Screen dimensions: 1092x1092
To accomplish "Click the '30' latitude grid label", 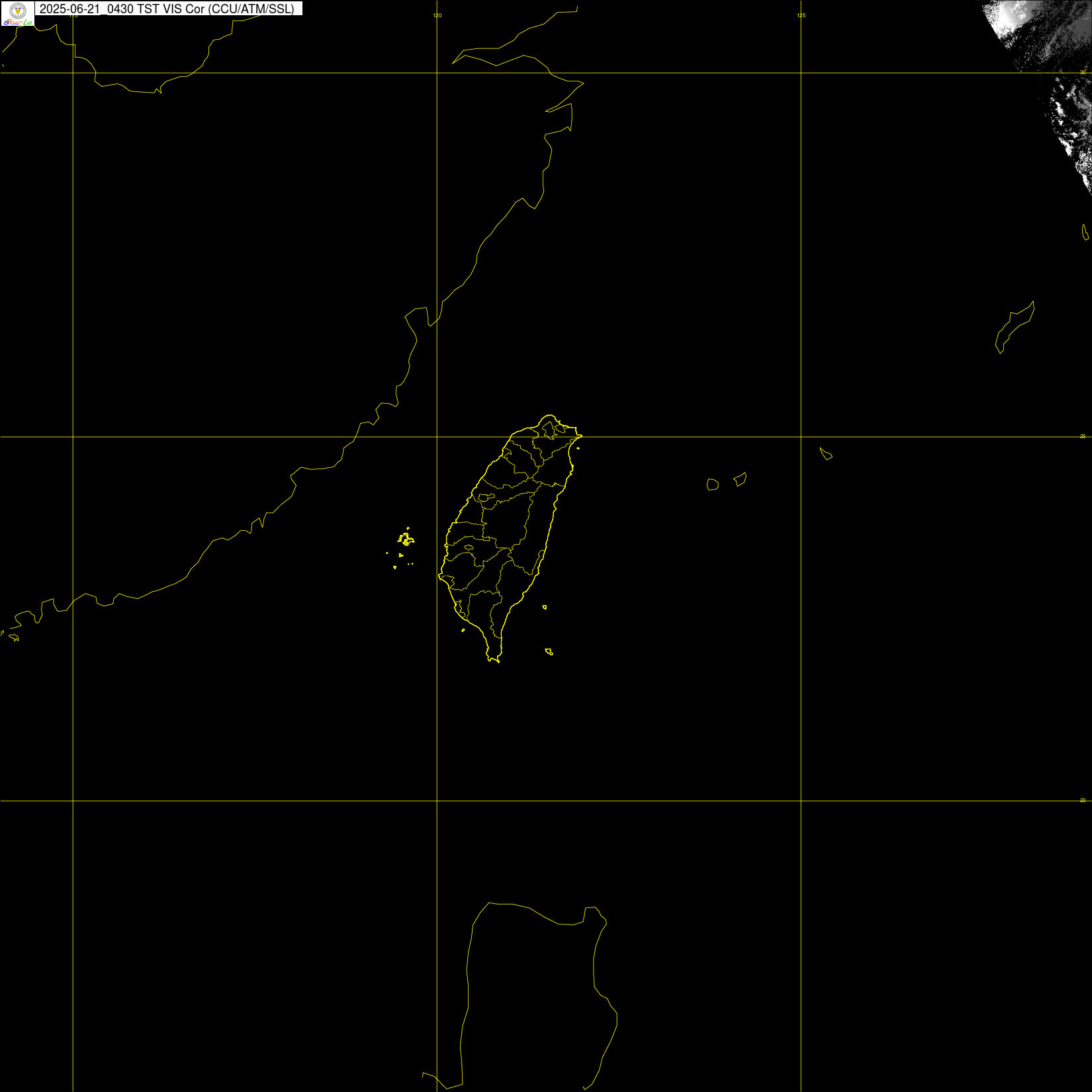I will (1083, 72).
